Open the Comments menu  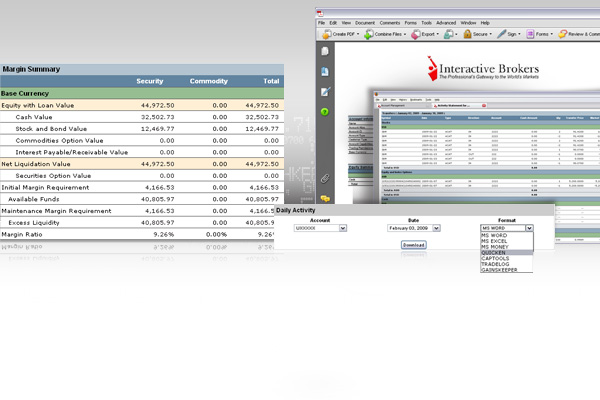[390, 23]
